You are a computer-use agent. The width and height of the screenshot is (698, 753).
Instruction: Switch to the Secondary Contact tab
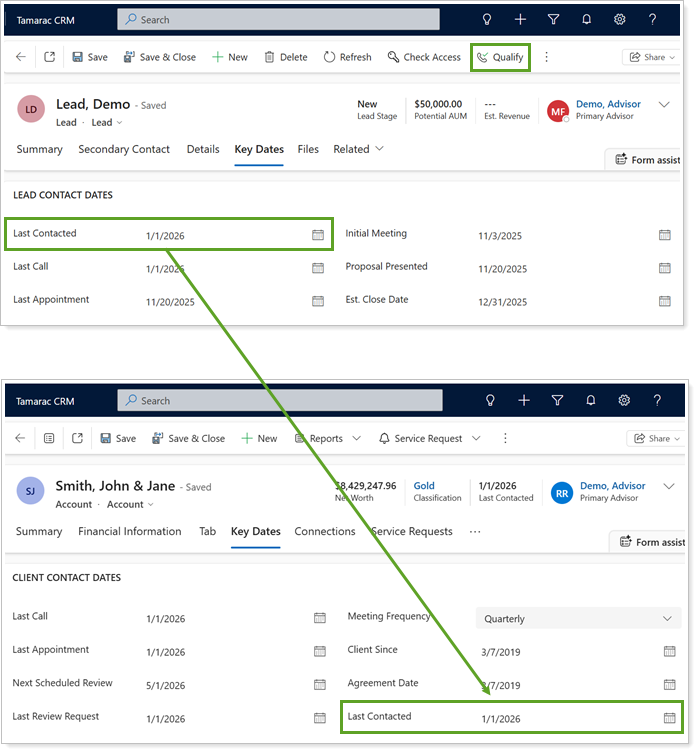point(124,149)
